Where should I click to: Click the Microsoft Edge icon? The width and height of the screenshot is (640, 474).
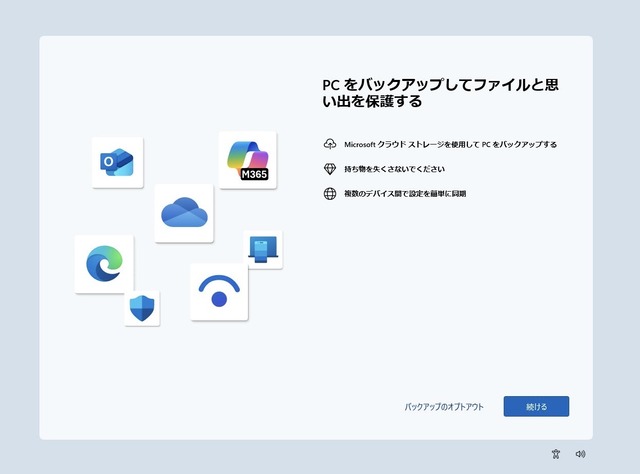click(104, 264)
